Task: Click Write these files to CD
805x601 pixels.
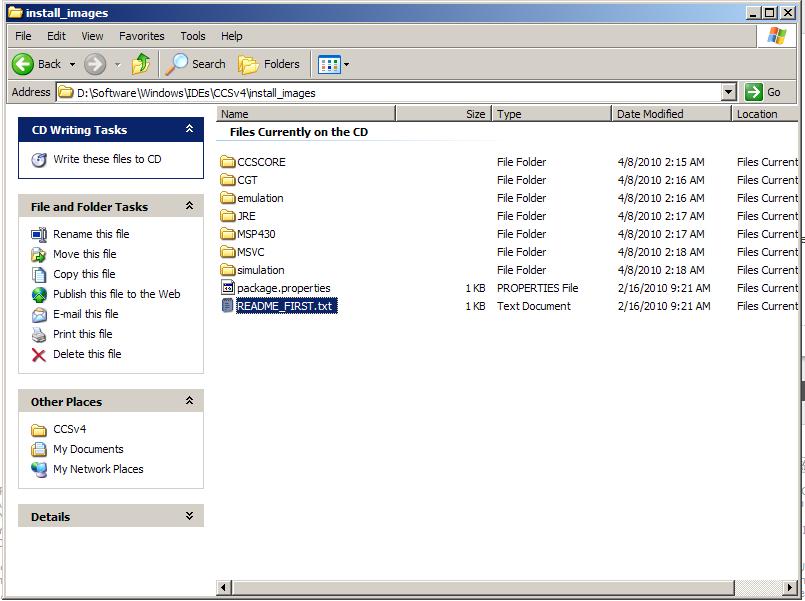Action: click(x=107, y=159)
